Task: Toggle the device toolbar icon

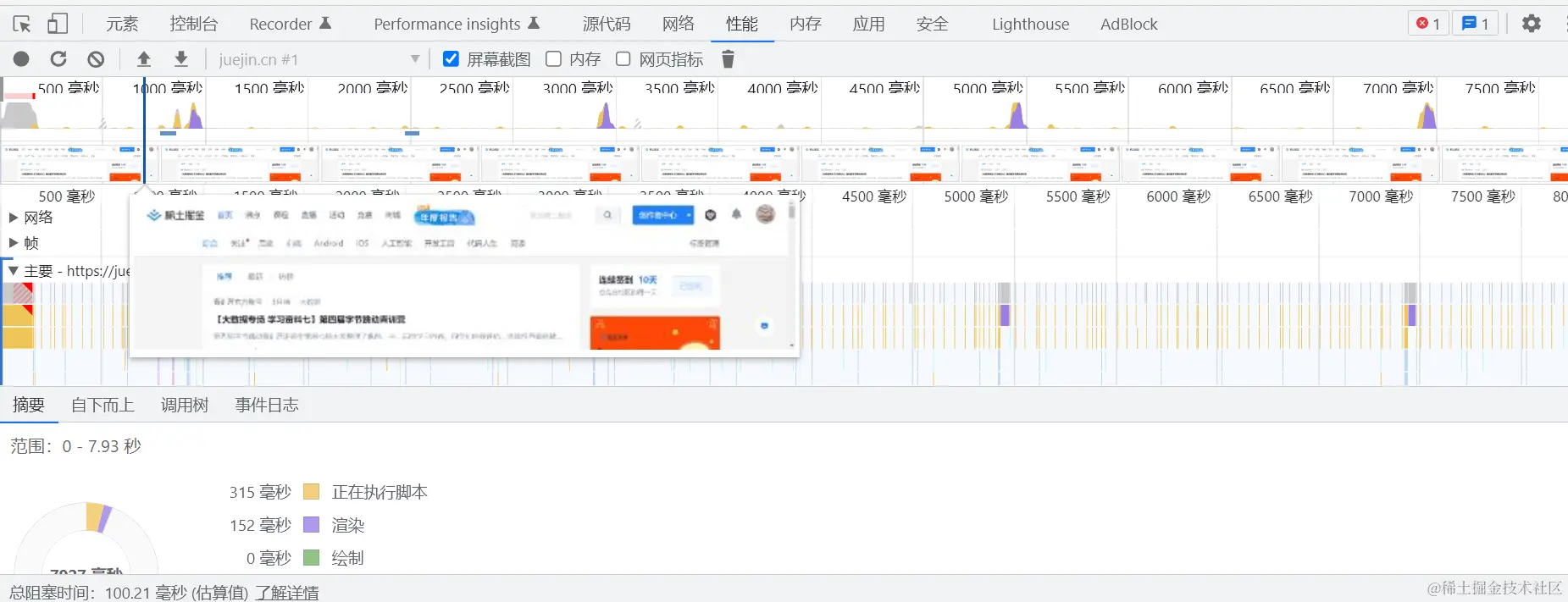Action: pos(58,24)
